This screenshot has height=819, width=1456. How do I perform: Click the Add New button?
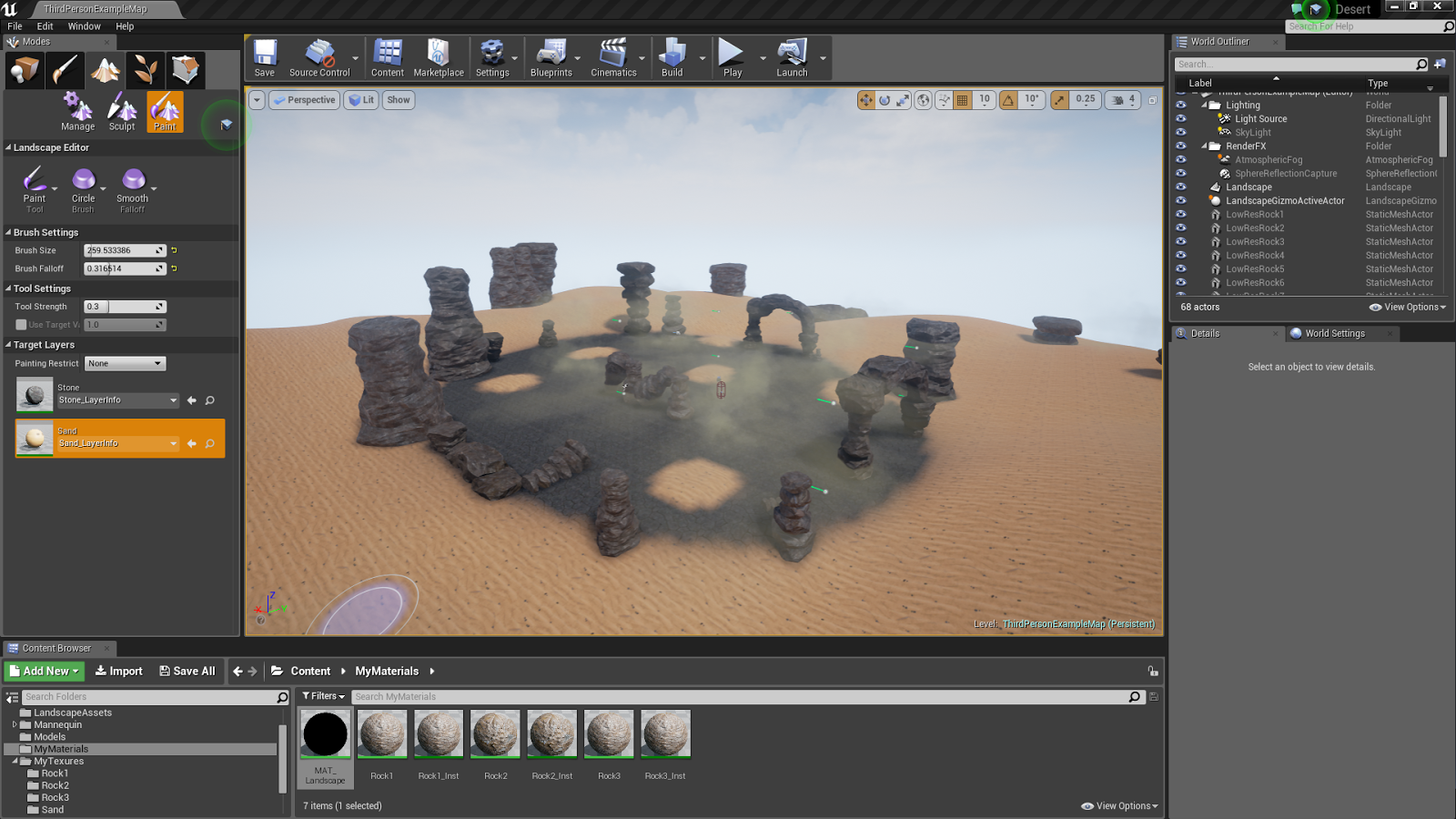pyautogui.click(x=45, y=672)
